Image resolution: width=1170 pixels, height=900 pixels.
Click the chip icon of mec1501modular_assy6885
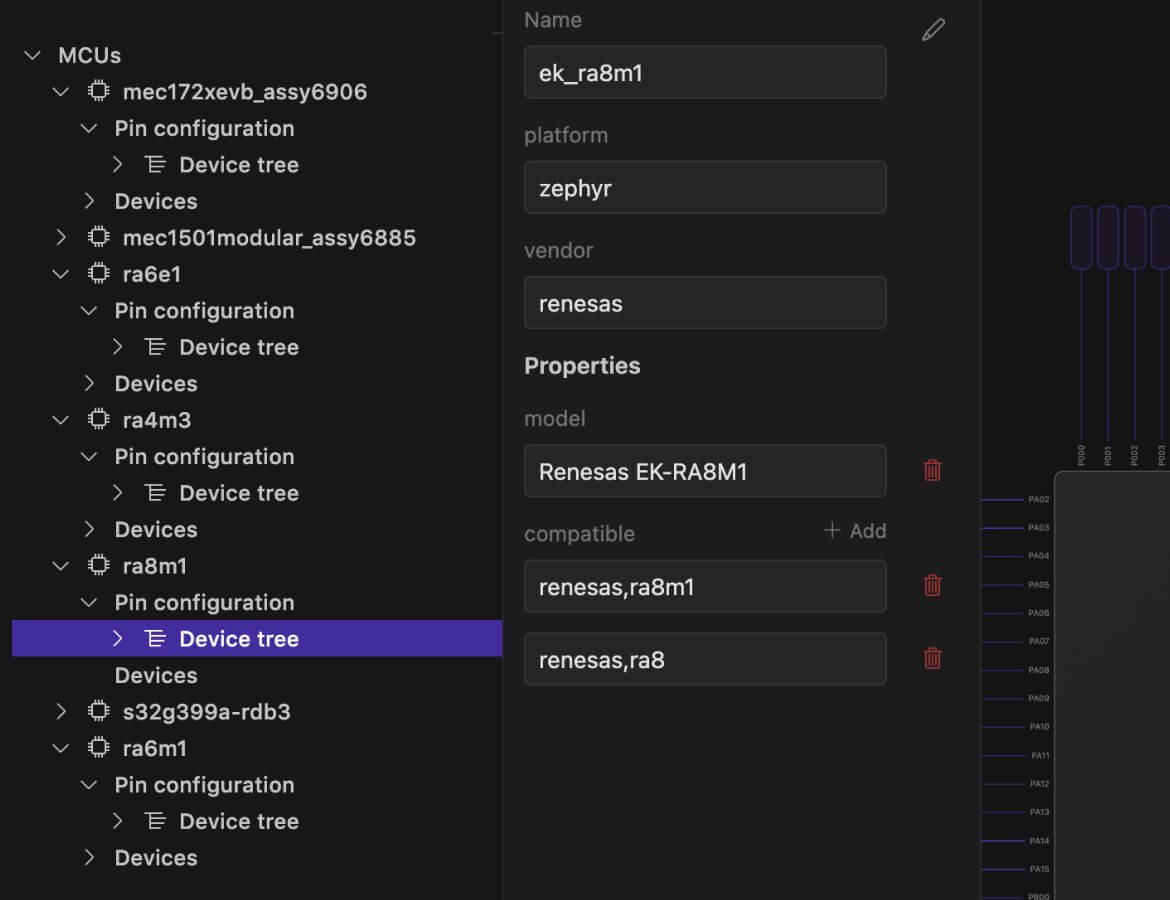coord(98,237)
